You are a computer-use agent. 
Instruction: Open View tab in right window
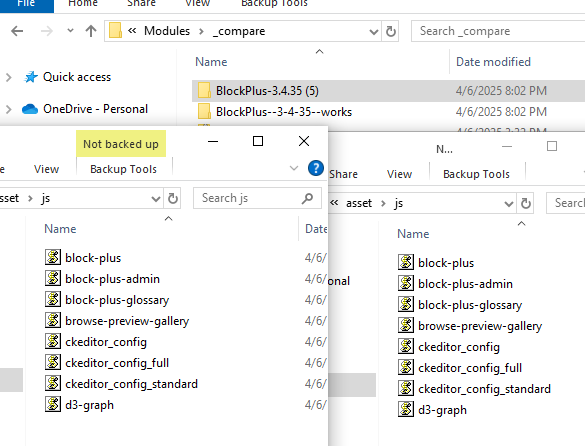[x=399, y=174]
